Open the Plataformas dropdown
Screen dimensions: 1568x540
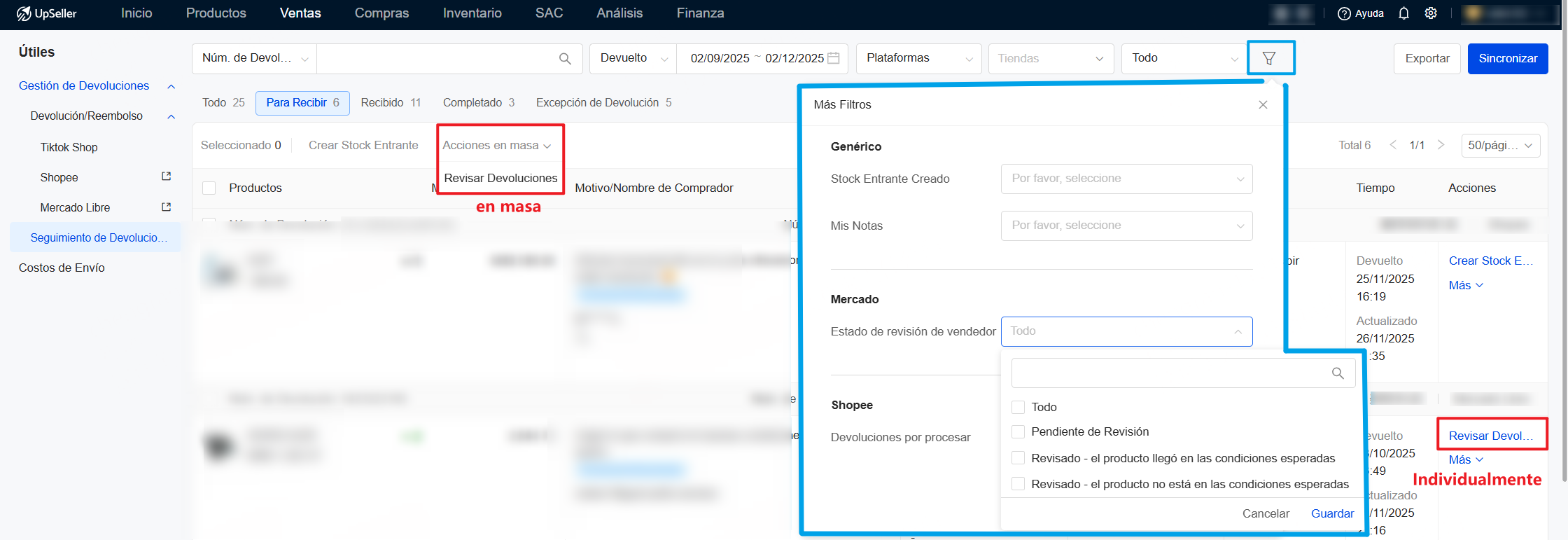918,58
